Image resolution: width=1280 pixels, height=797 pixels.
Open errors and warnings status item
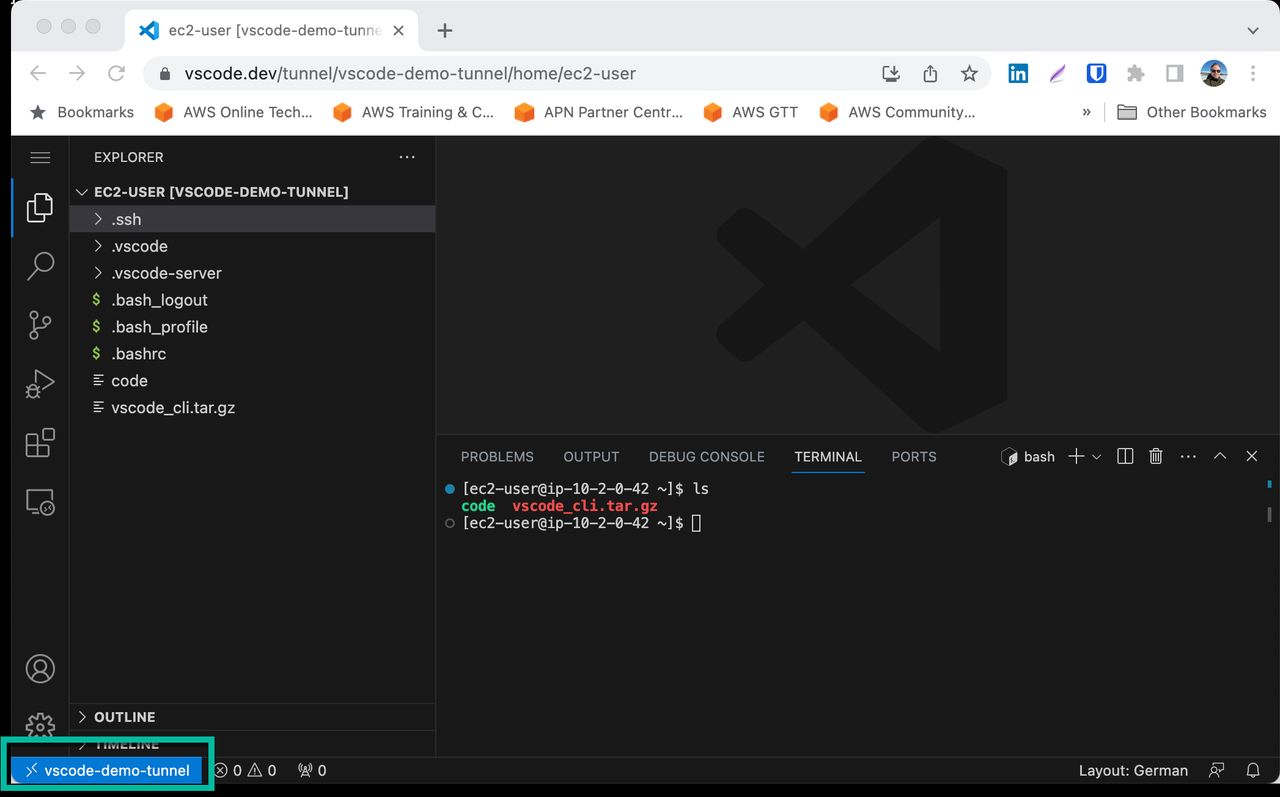[x=245, y=770]
